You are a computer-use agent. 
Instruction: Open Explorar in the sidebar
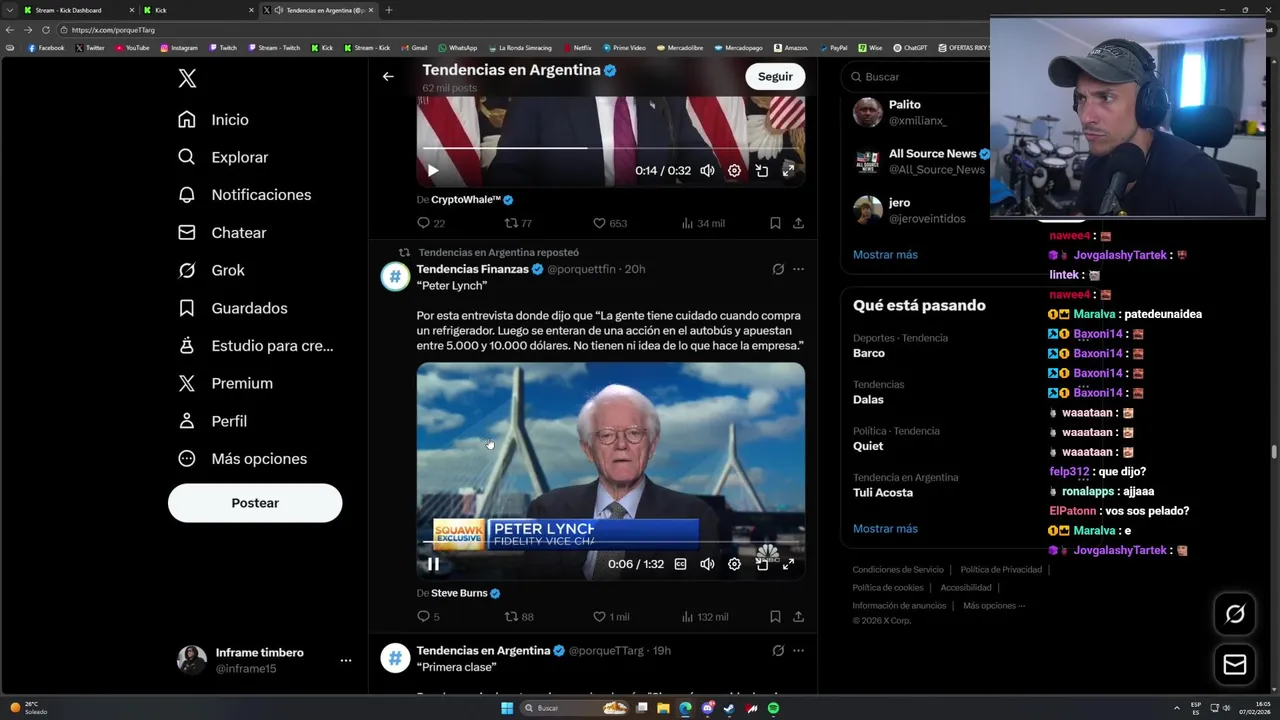pos(223,157)
